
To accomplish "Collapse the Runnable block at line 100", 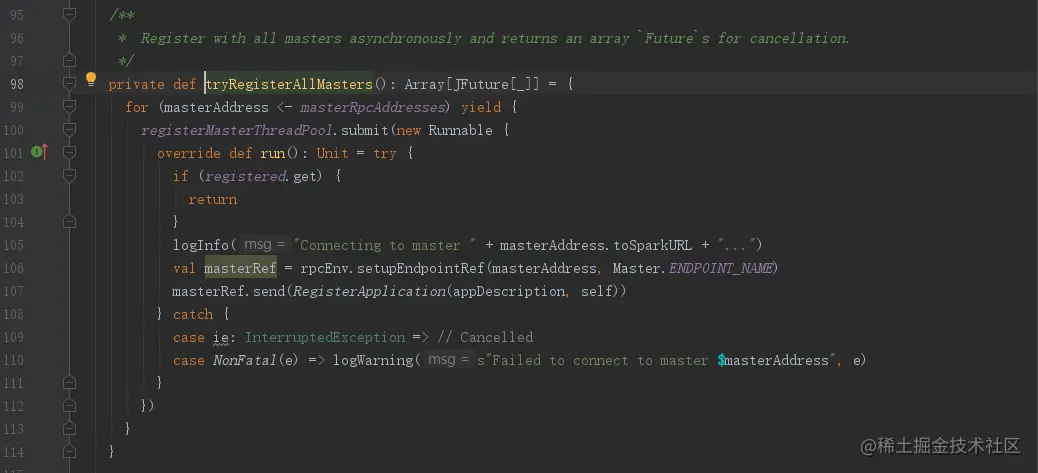I will tap(70, 130).
